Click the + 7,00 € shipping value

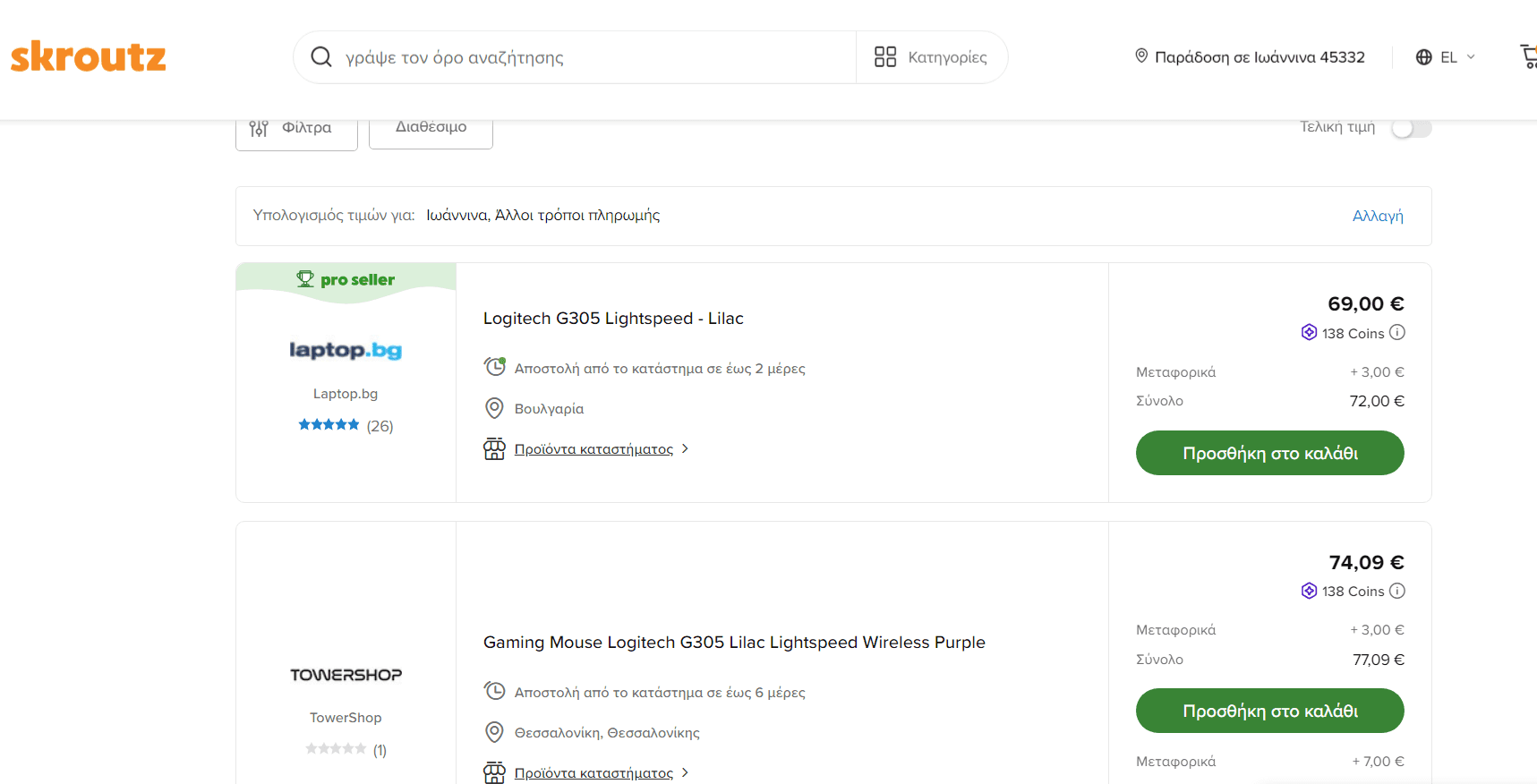[x=1378, y=762]
